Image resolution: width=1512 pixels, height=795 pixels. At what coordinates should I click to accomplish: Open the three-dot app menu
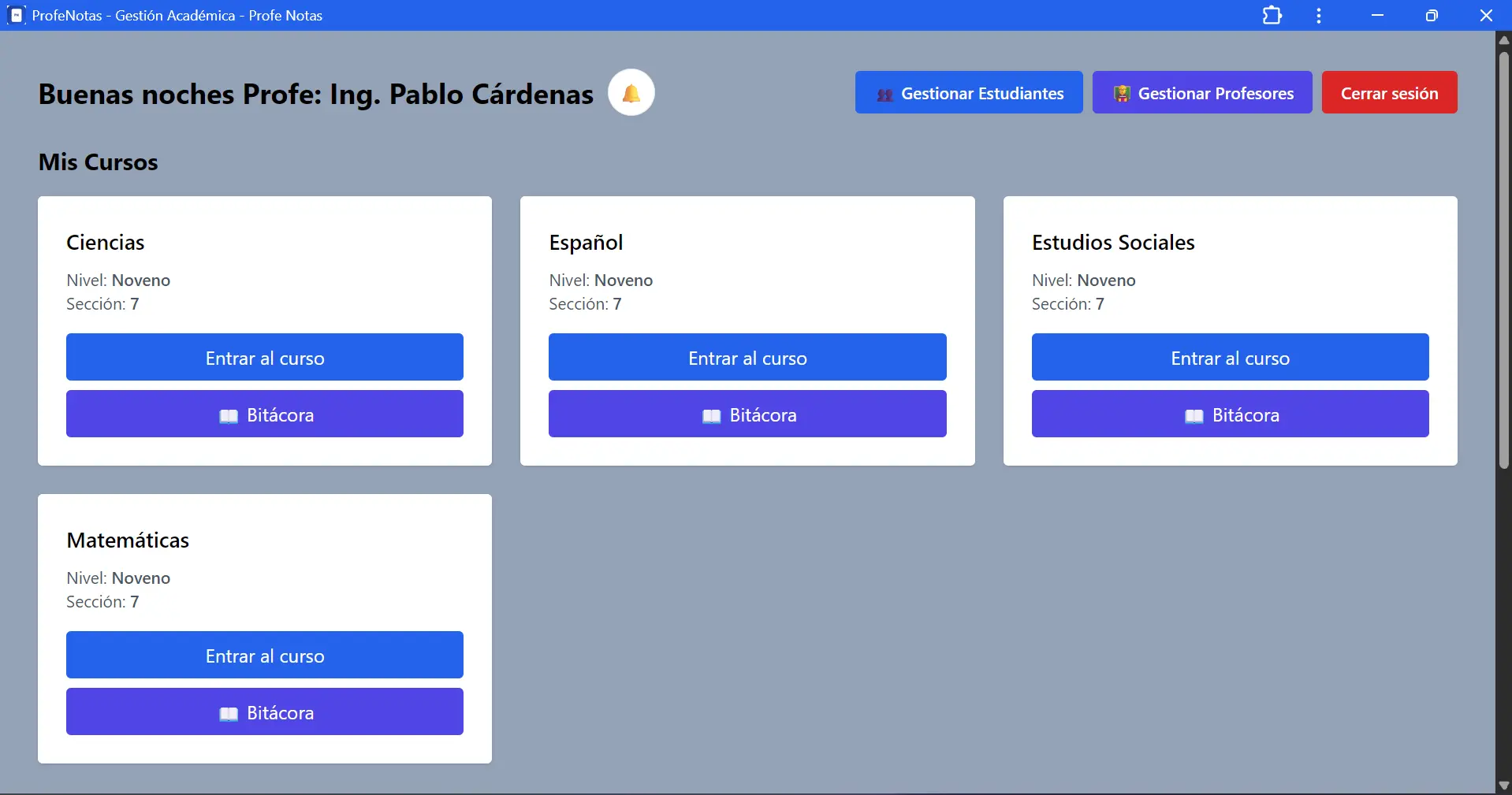click(x=1318, y=16)
